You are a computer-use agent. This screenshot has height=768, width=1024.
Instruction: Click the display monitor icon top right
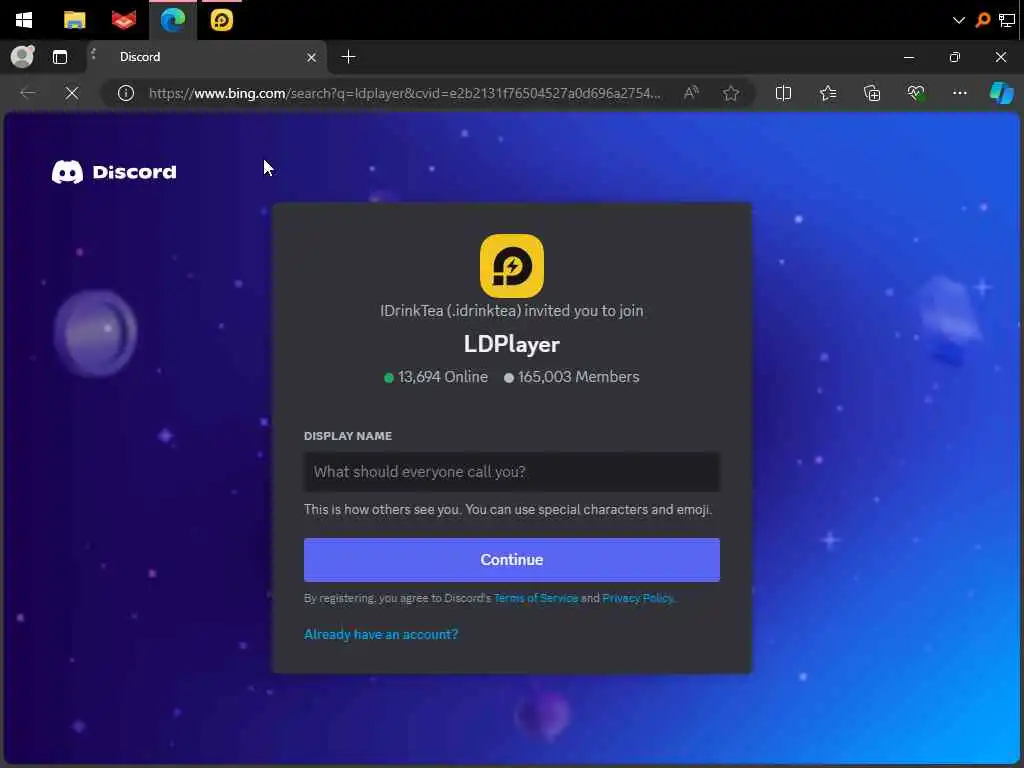pos(1006,20)
